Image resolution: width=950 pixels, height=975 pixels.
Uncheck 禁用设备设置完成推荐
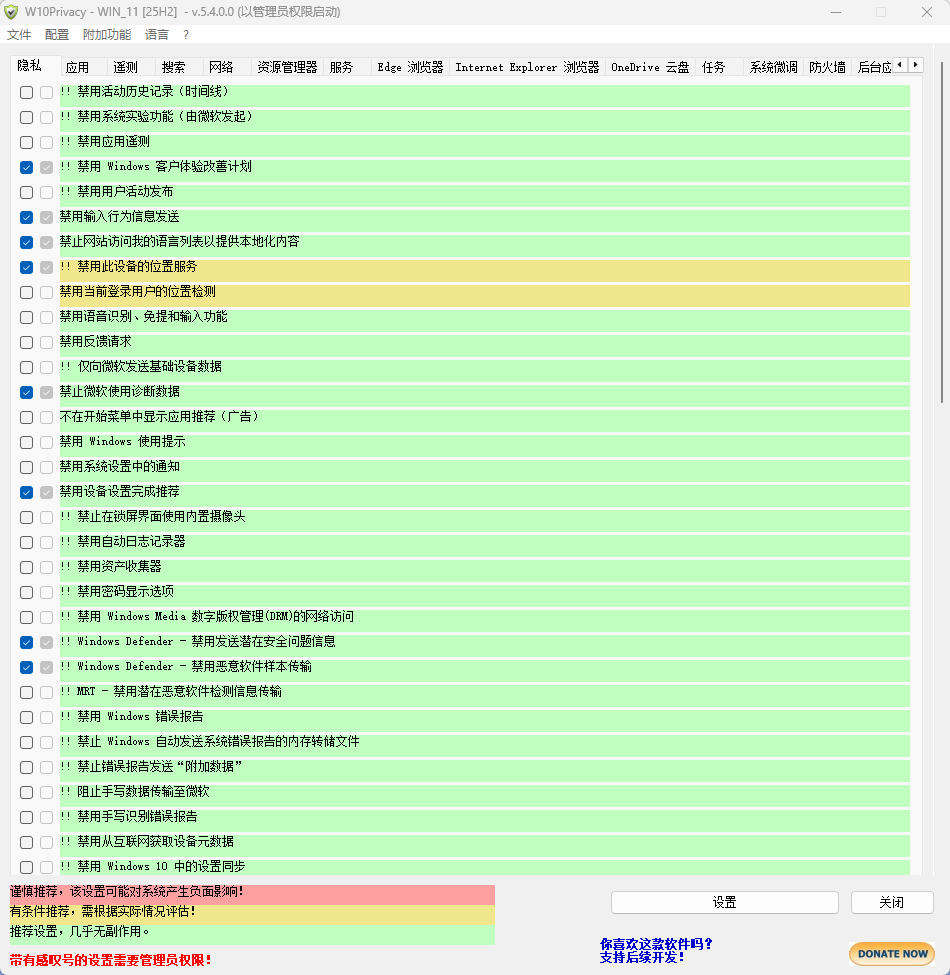click(26, 492)
